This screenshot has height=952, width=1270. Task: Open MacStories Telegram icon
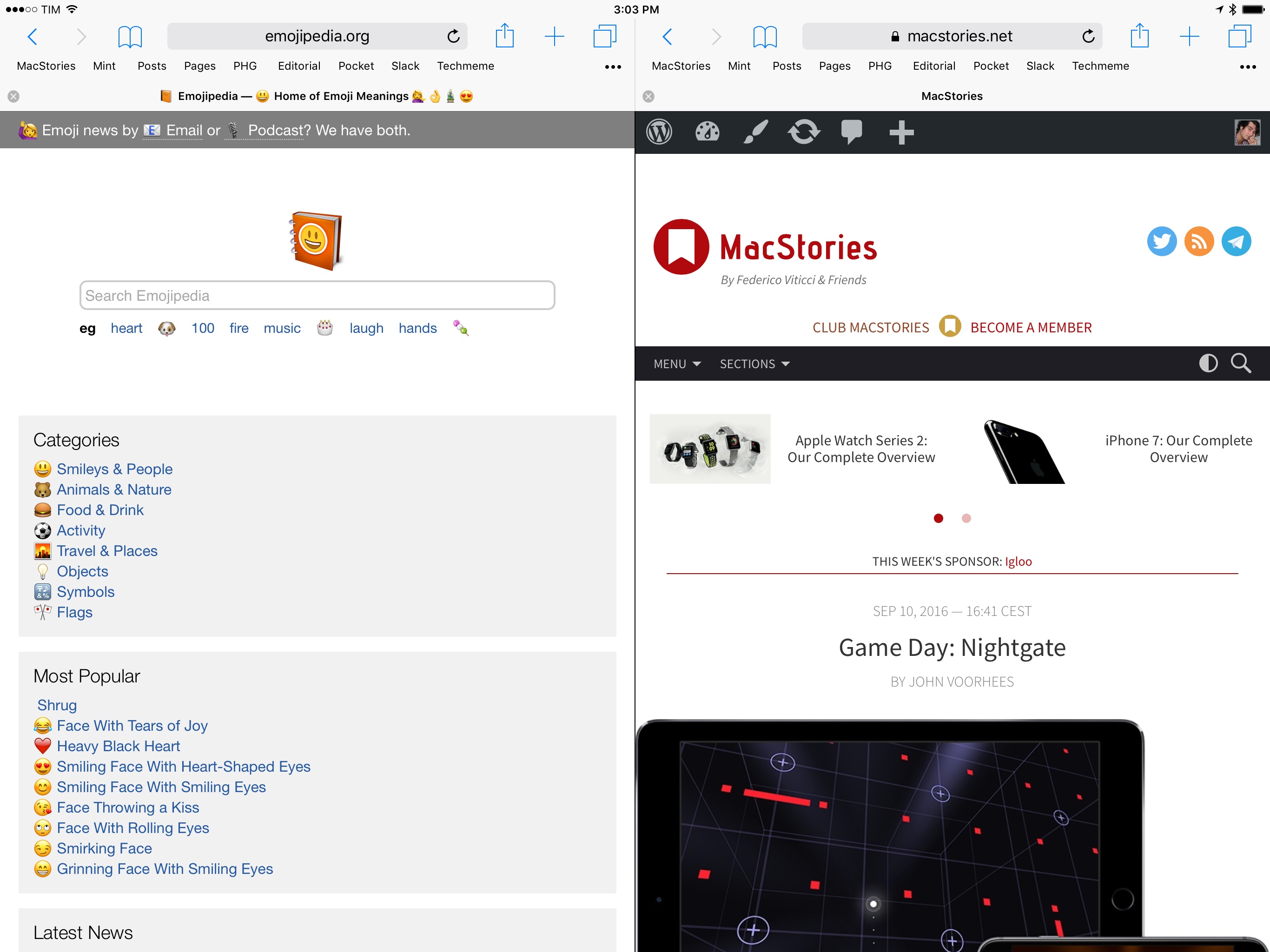(1236, 241)
